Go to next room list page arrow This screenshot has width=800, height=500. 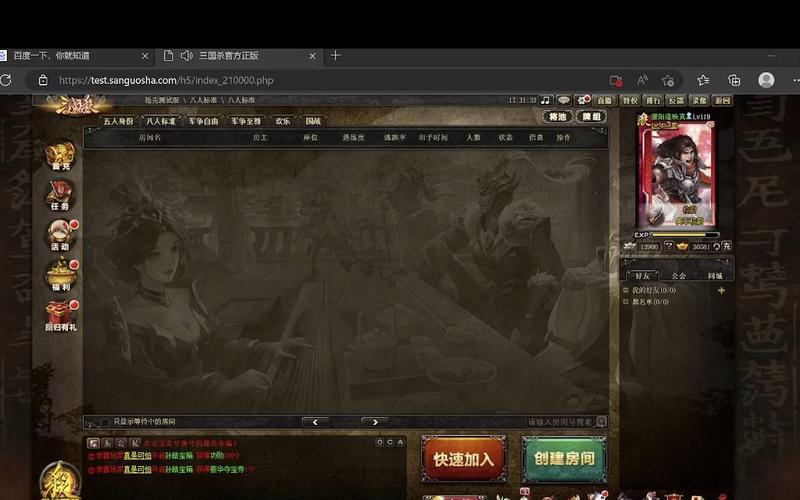click(x=375, y=422)
